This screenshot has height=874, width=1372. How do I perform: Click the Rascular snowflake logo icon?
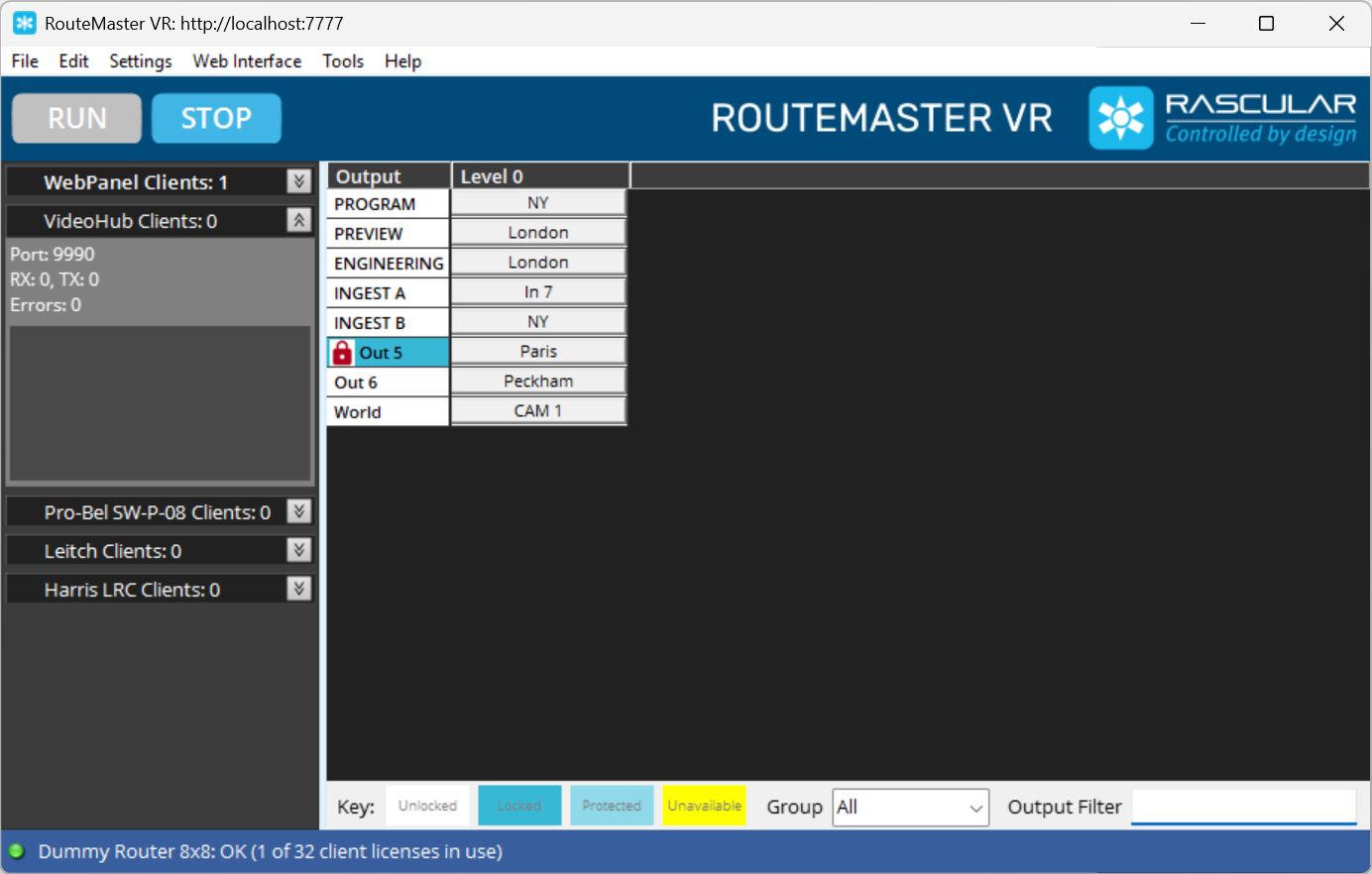1121,118
